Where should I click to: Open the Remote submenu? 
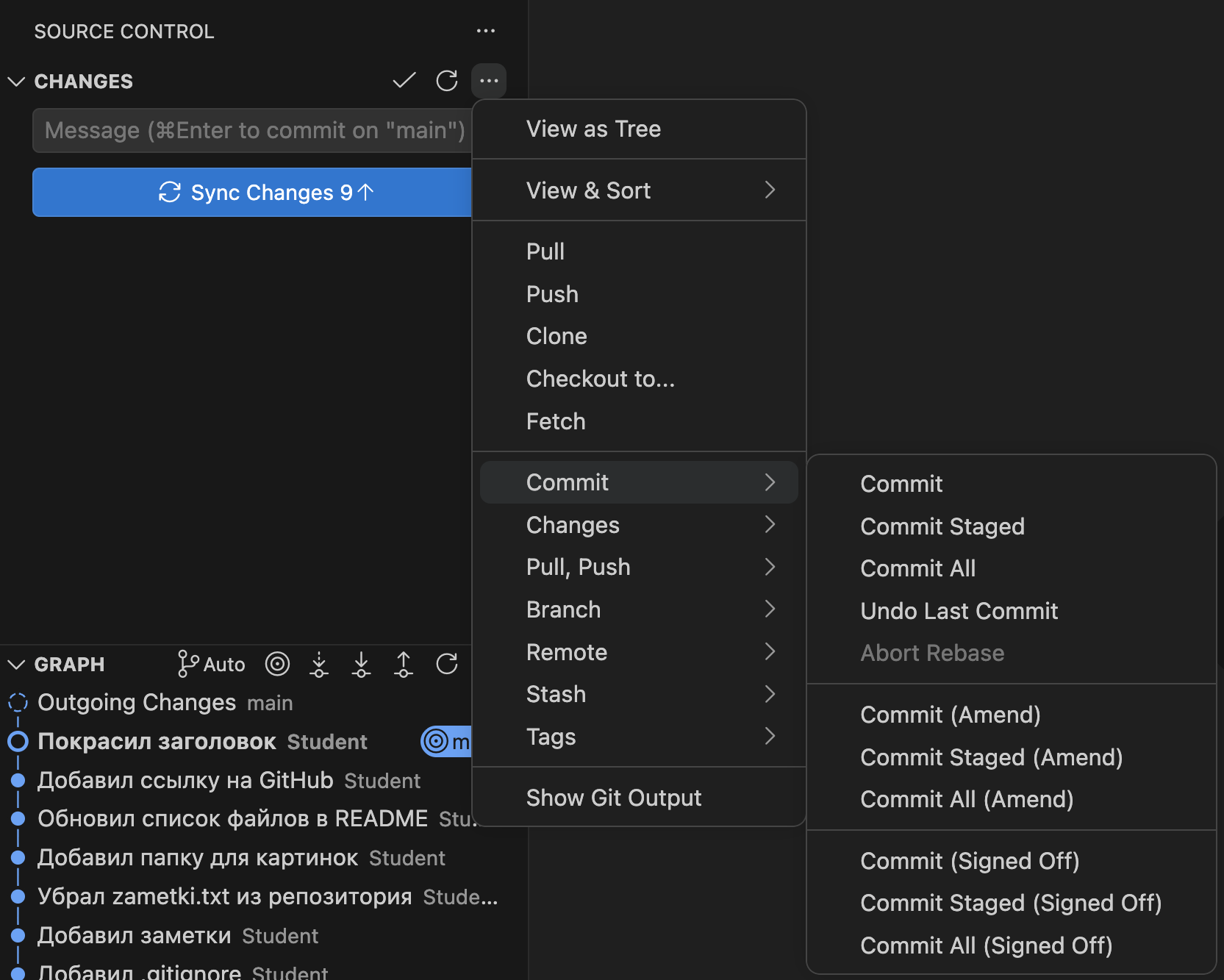[639, 652]
